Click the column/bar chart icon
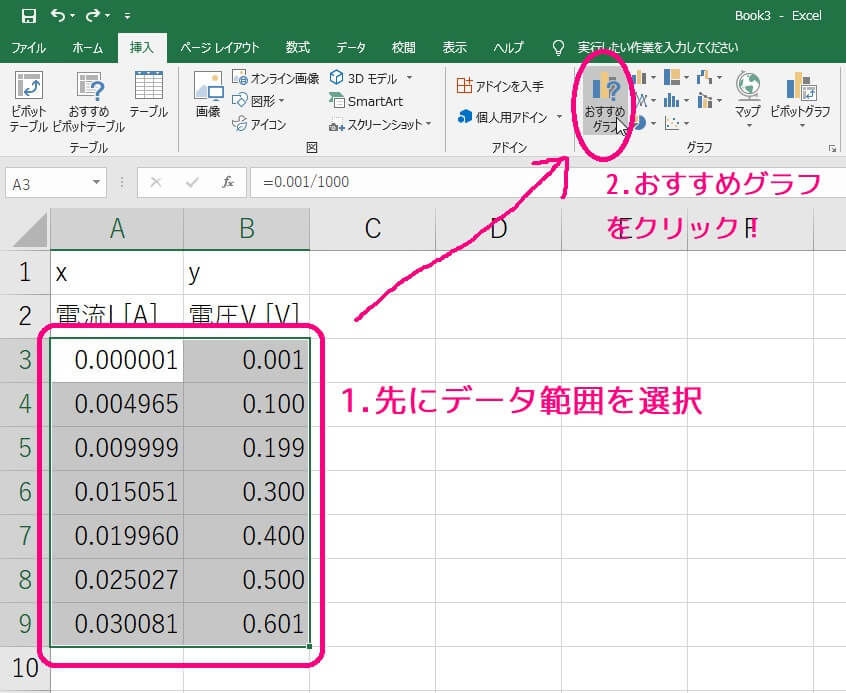The height and width of the screenshot is (693, 846). pos(640,78)
